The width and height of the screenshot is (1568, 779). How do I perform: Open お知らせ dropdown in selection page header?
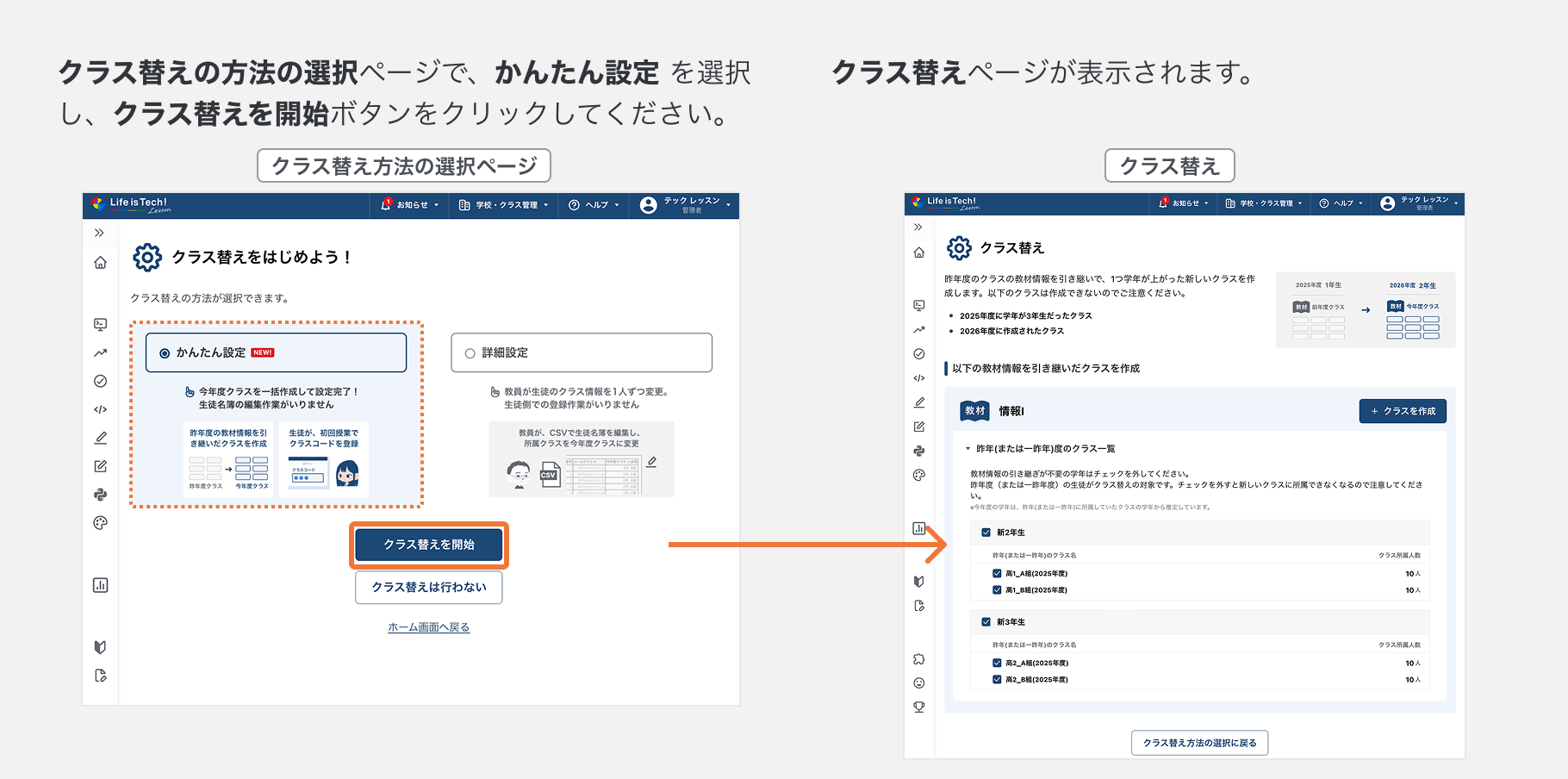(410, 205)
